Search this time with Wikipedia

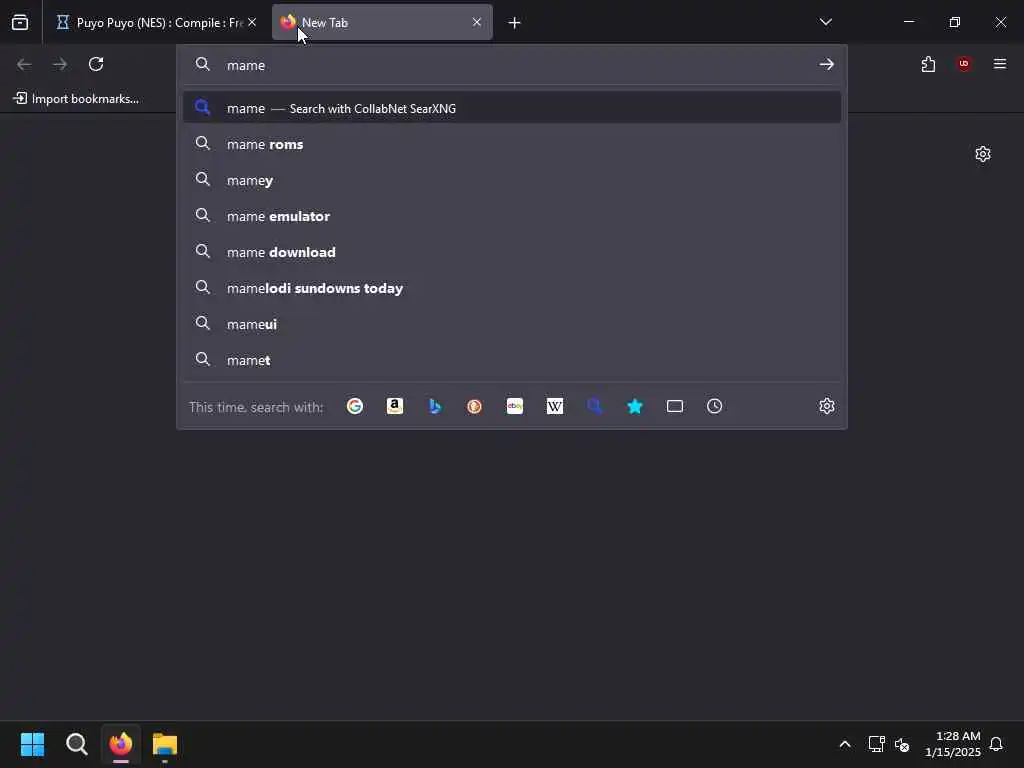pyautogui.click(x=554, y=406)
